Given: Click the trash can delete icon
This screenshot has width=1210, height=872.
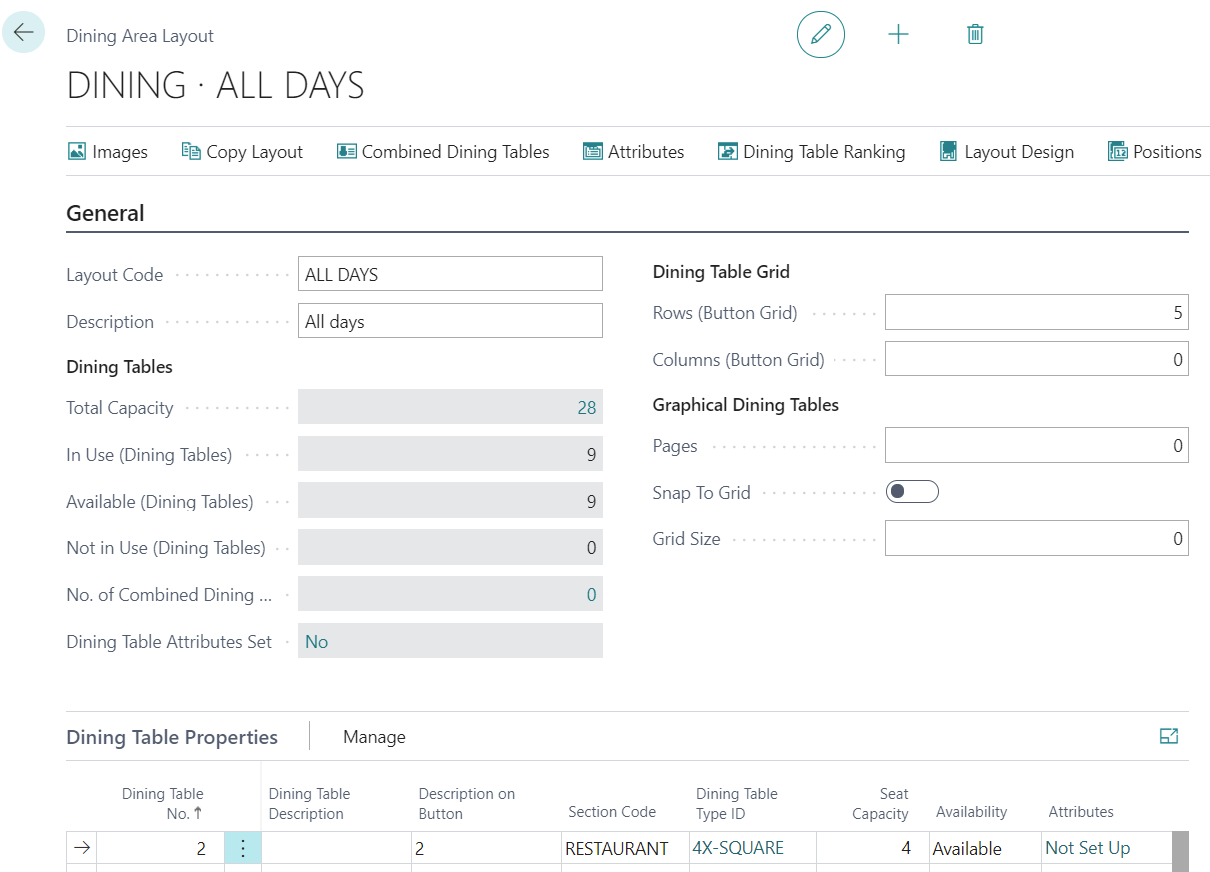Looking at the screenshot, I should tap(975, 35).
